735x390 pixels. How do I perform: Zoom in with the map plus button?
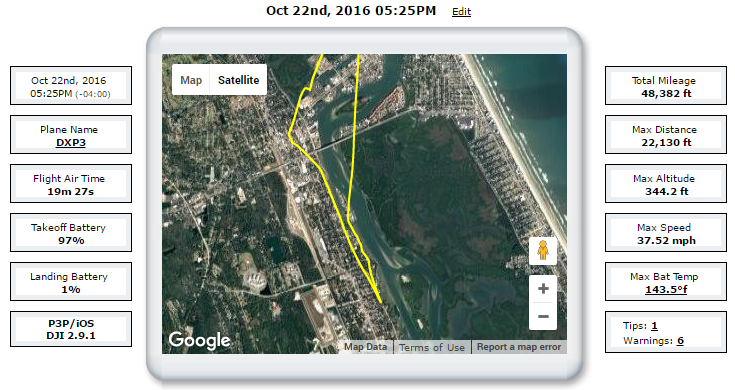[x=543, y=288]
